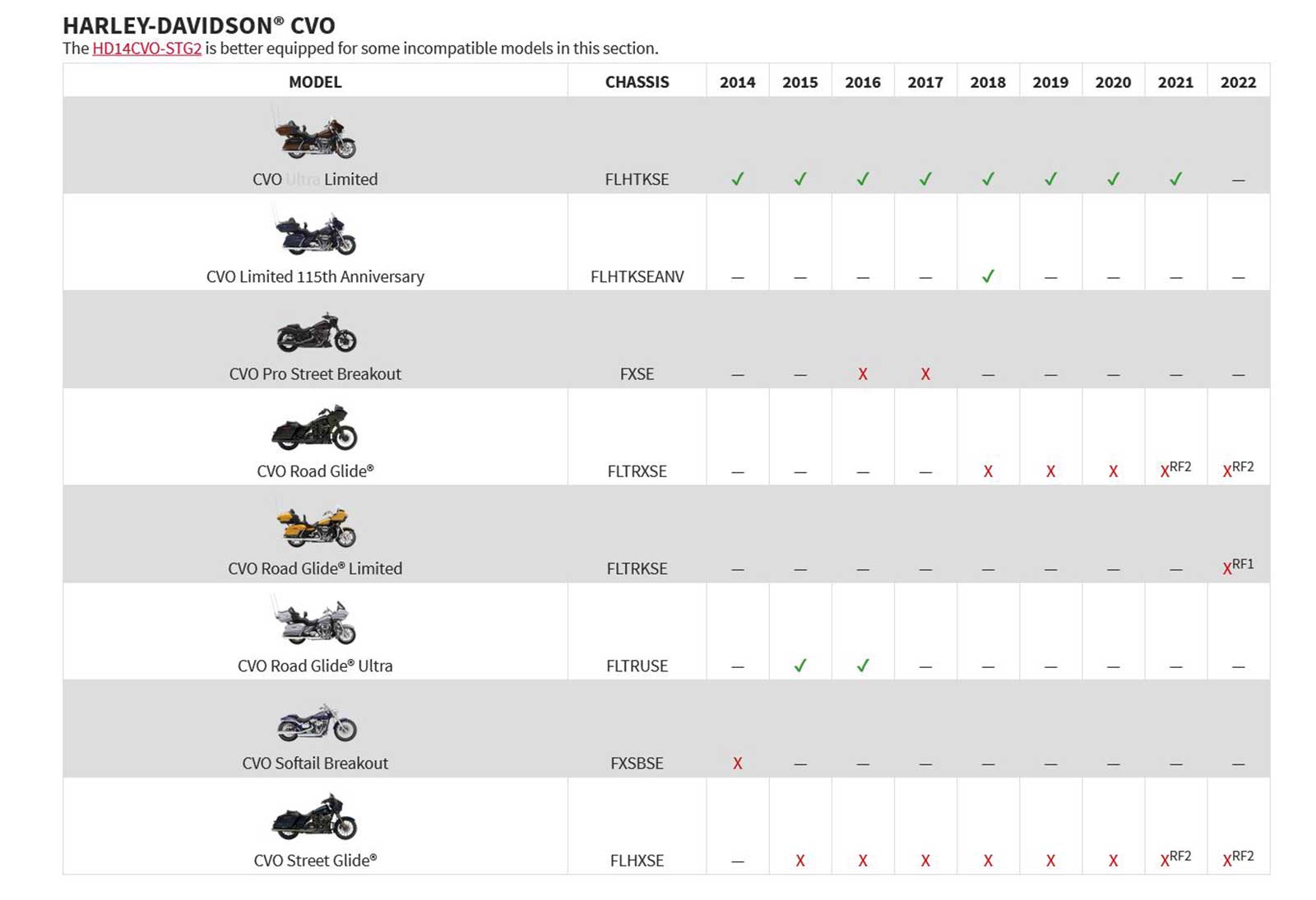Click the FLTRXSE 2020 red X
Screen dimensions: 1316x900
(x=1113, y=471)
